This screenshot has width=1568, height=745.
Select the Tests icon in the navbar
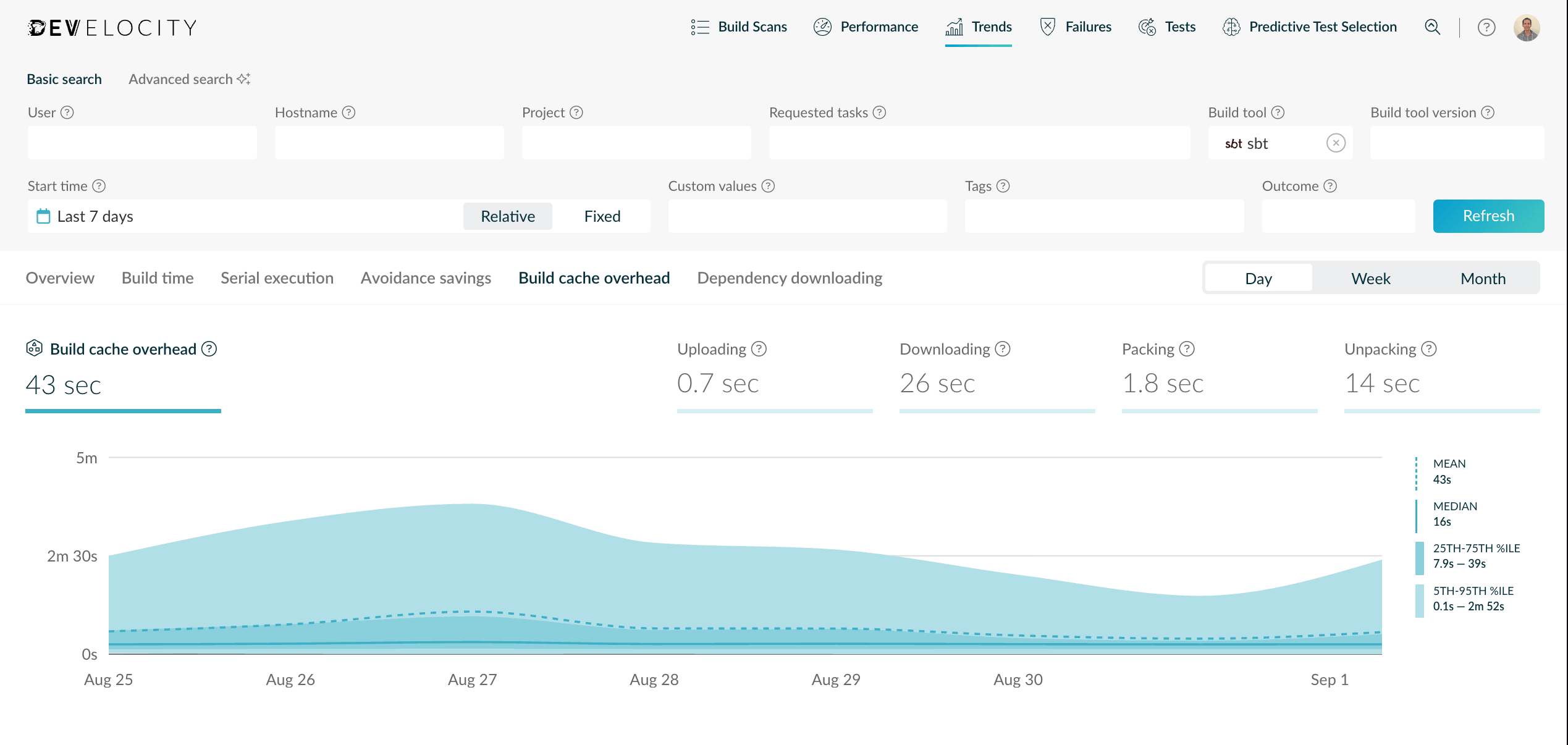(x=1147, y=27)
